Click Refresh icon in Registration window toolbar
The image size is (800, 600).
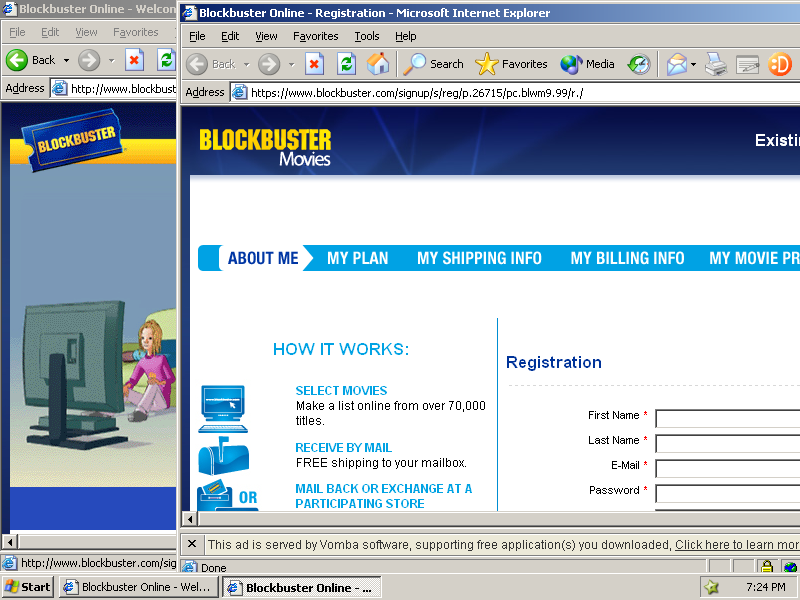[x=346, y=64]
